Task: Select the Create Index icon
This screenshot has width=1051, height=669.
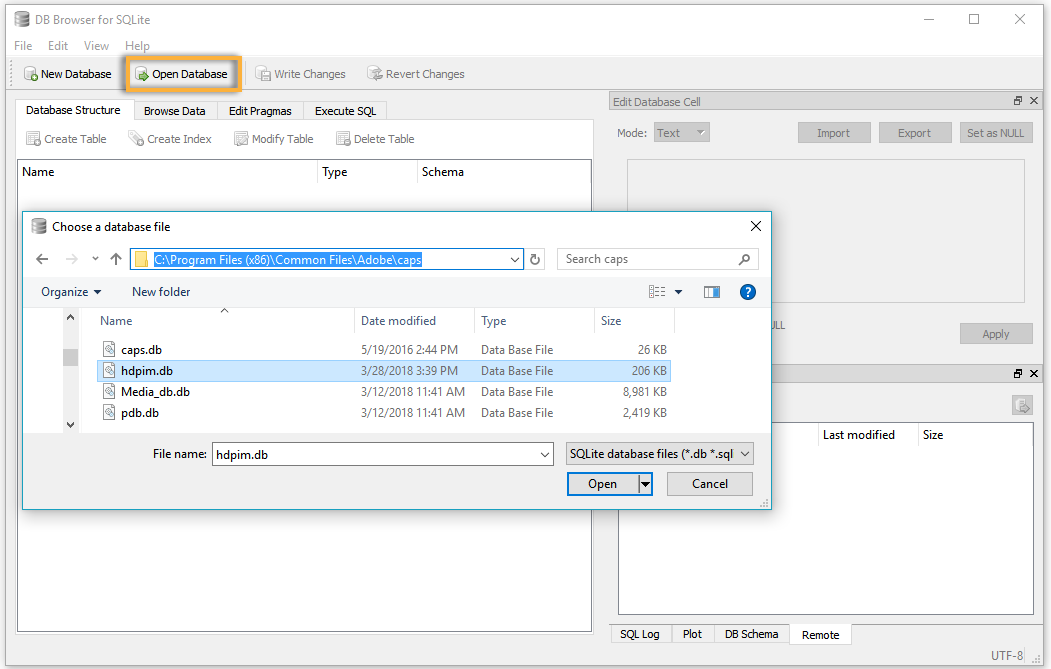Action: (169, 138)
